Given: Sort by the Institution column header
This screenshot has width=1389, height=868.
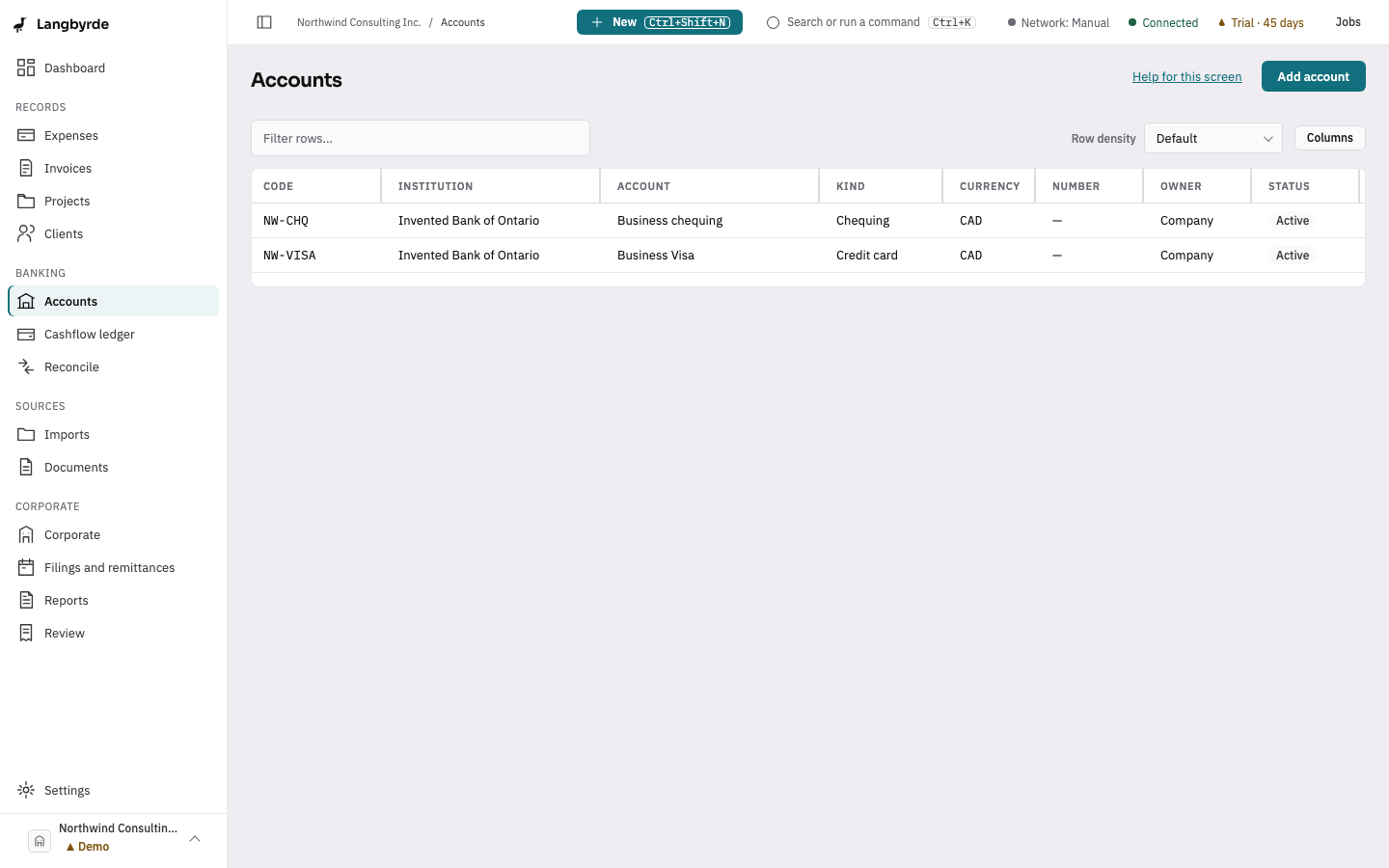Looking at the screenshot, I should (491, 186).
